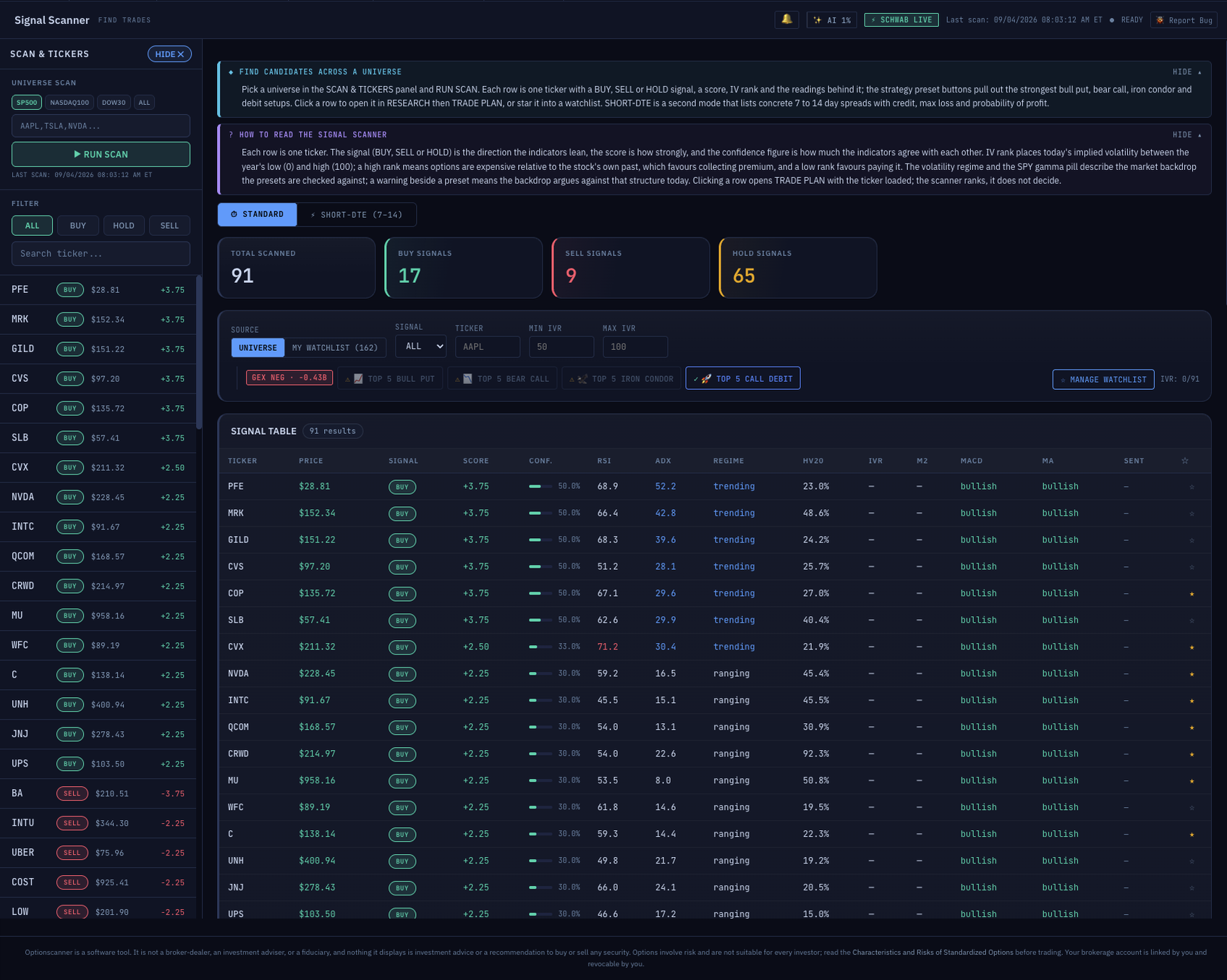Filter sidebar list by SELL
The width and height of the screenshot is (1227, 980).
[x=169, y=226]
